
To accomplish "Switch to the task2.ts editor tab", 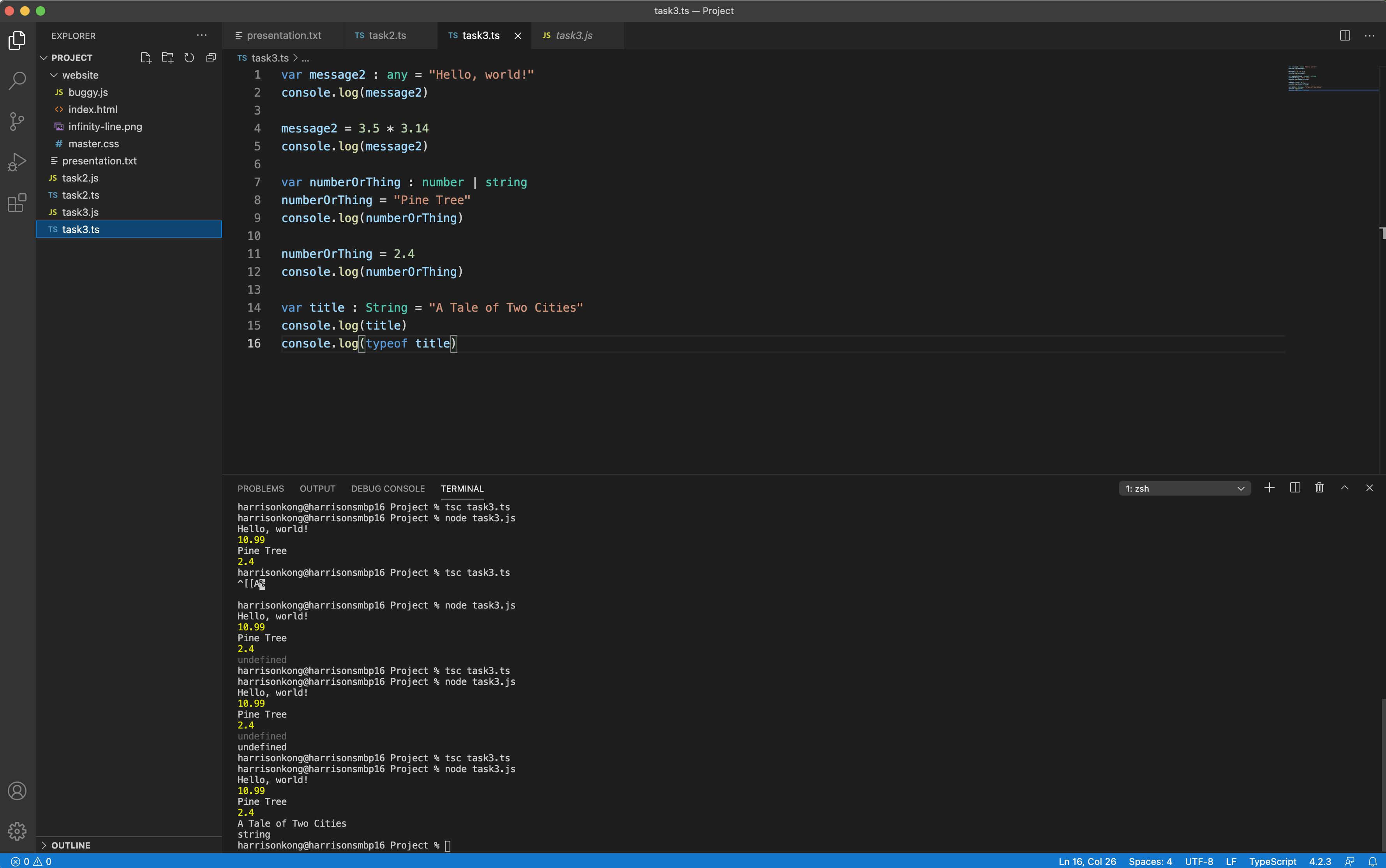I will pos(387,35).
